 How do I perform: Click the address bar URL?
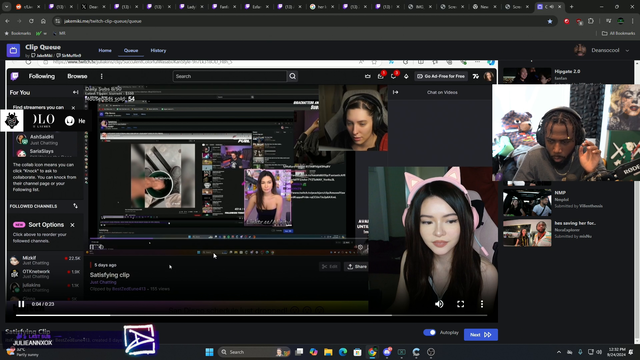tap(103, 21)
